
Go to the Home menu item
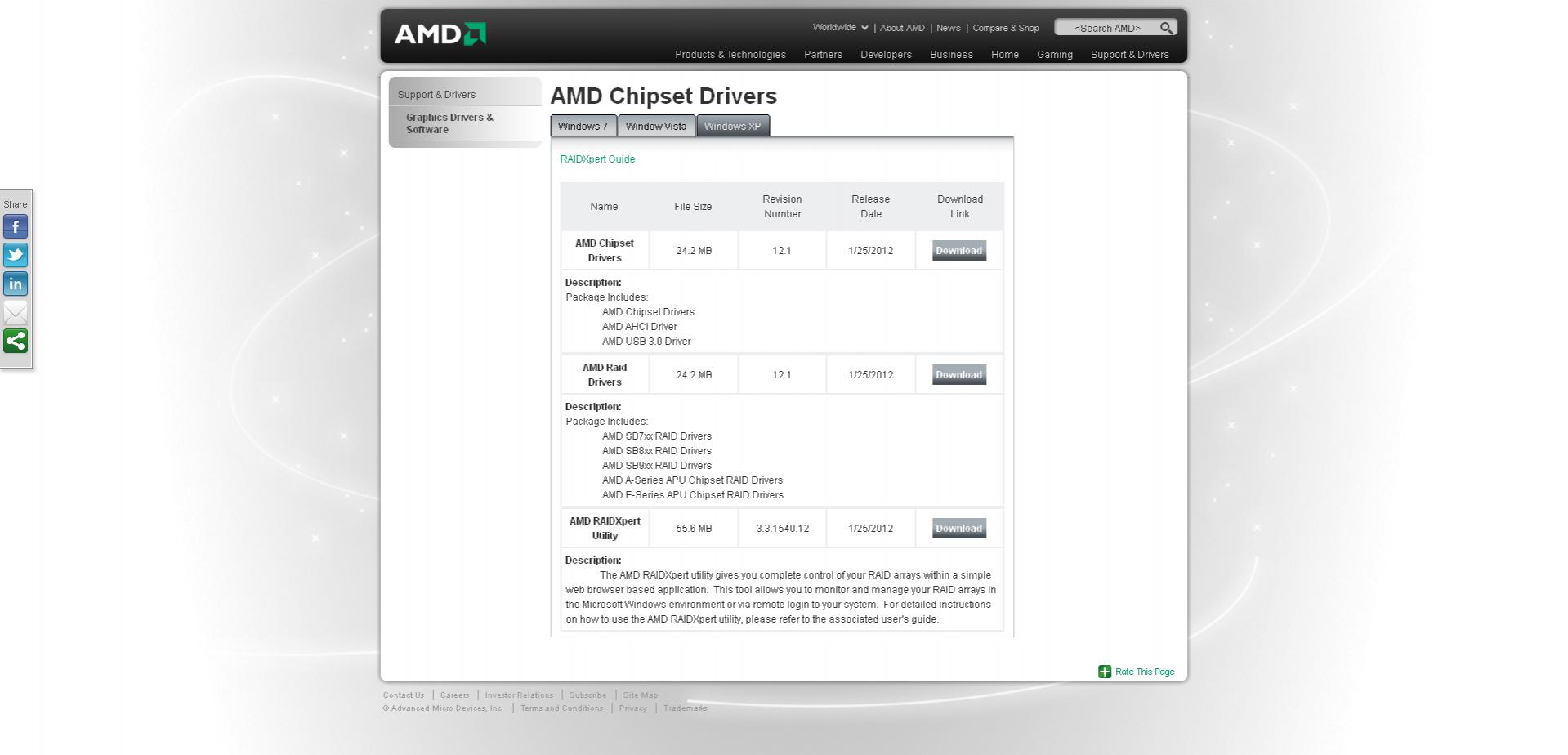(1005, 55)
